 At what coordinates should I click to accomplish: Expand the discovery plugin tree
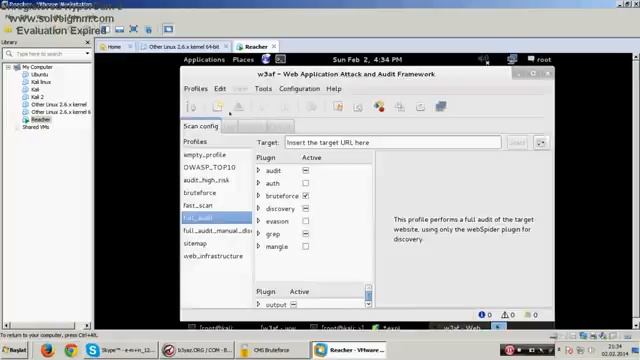(259, 209)
